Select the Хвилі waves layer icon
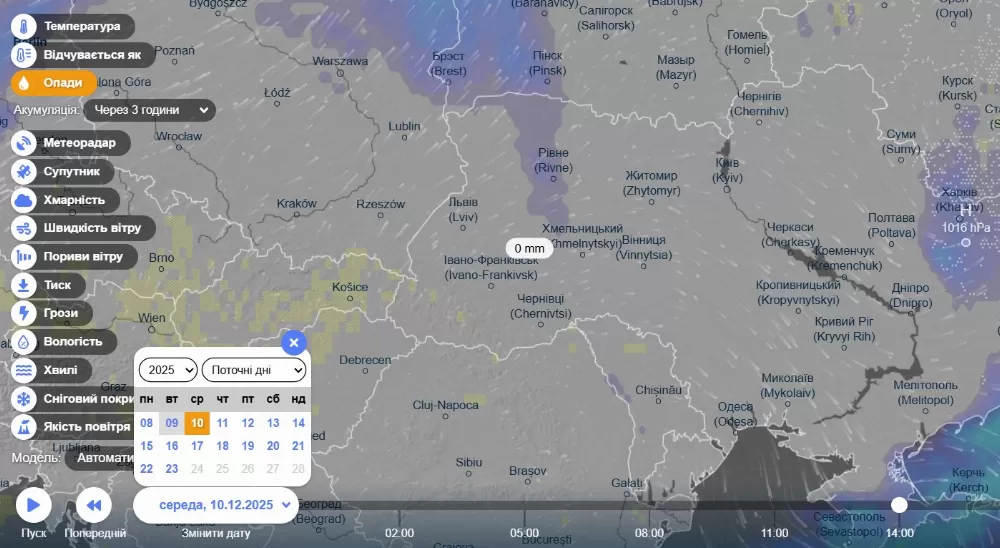The width and height of the screenshot is (1000, 548). [x=24, y=370]
